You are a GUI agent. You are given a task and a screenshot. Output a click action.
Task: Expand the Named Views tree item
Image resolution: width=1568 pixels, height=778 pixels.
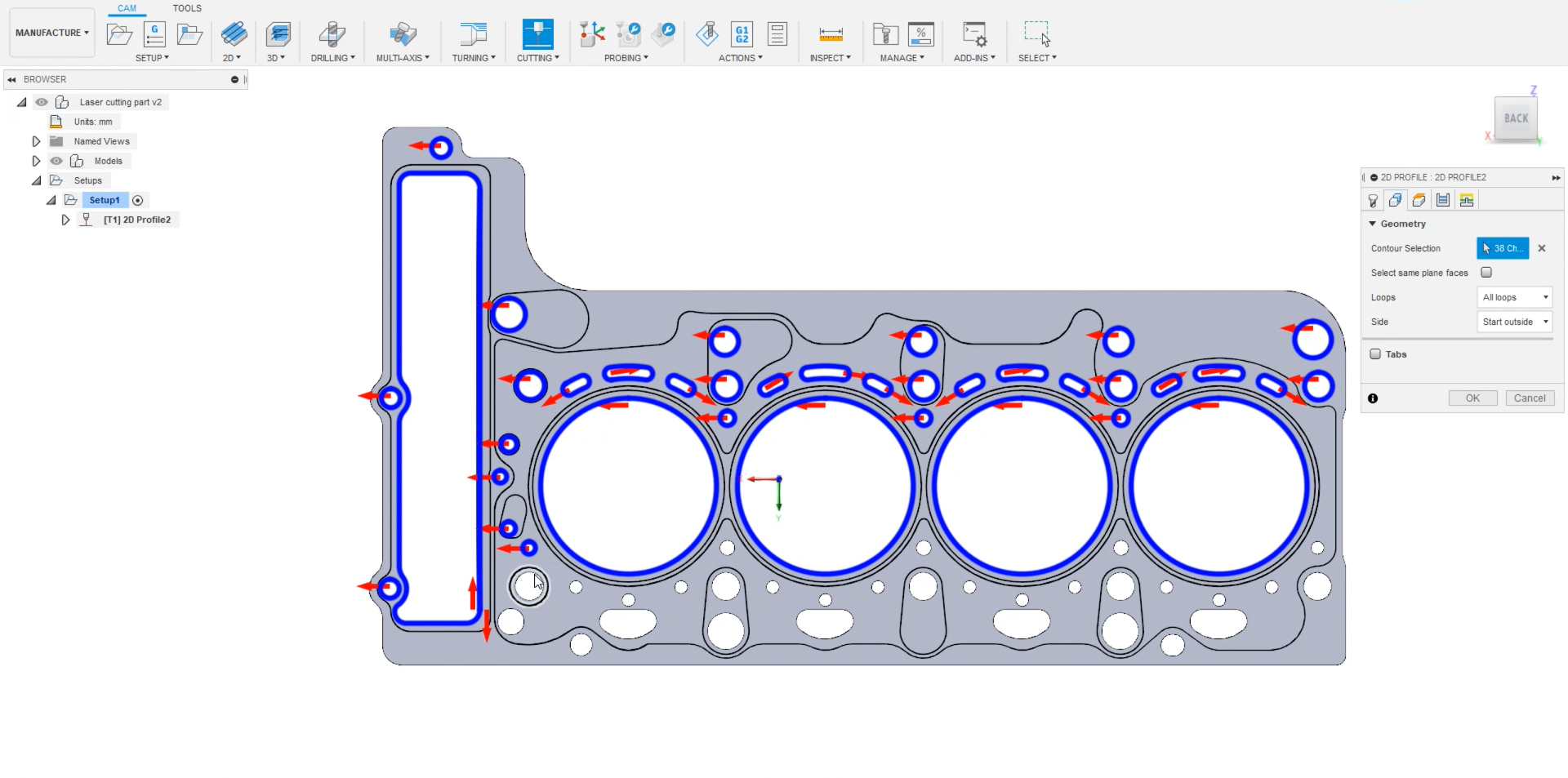tap(35, 140)
